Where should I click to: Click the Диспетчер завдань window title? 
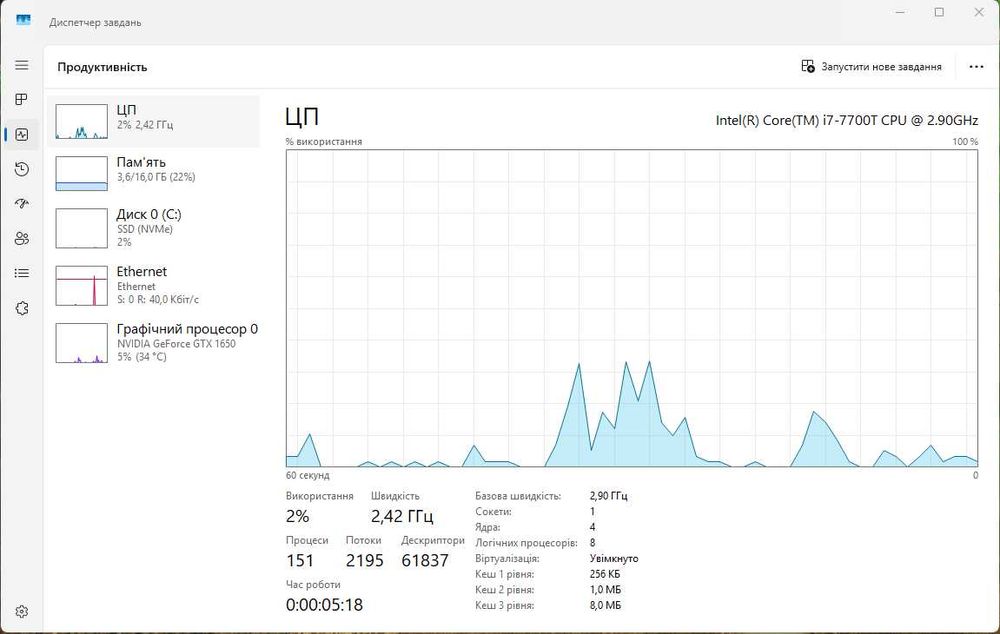95,22
